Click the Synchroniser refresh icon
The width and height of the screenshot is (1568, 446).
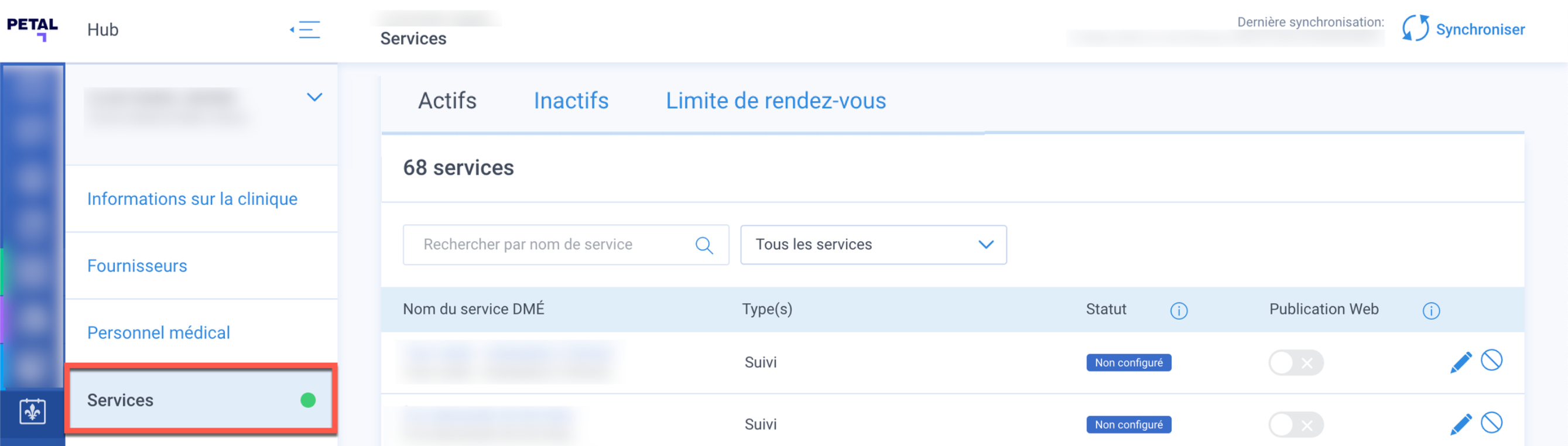[1415, 29]
